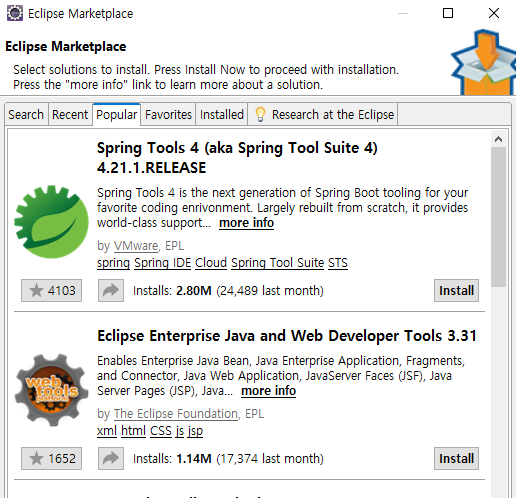Click the 'Installs: 1.14M' text
Screen dimensions: 516x498
point(172,458)
